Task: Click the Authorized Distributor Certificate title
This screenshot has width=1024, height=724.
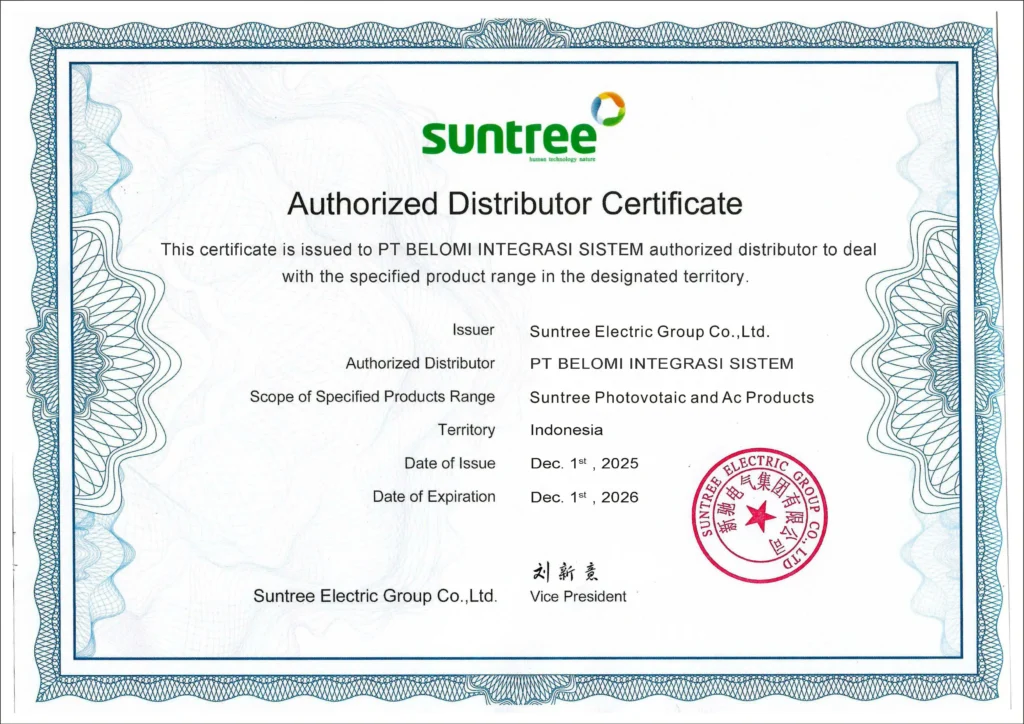Action: 515,204
